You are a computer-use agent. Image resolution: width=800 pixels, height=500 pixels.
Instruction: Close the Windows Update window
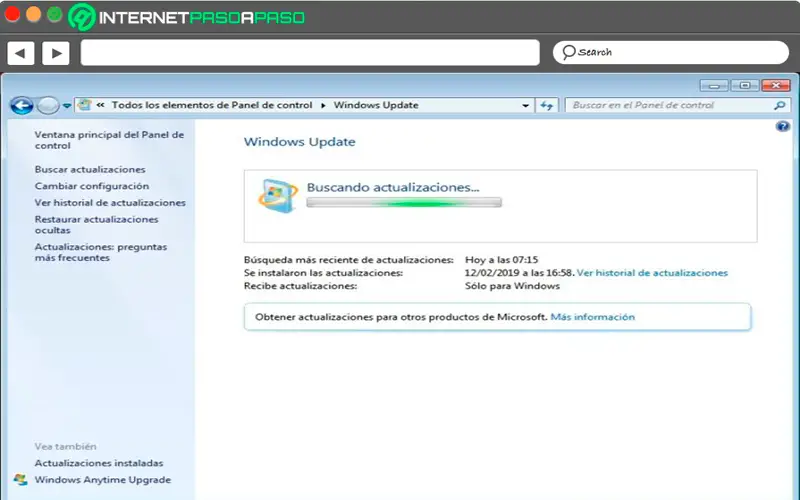(776, 85)
